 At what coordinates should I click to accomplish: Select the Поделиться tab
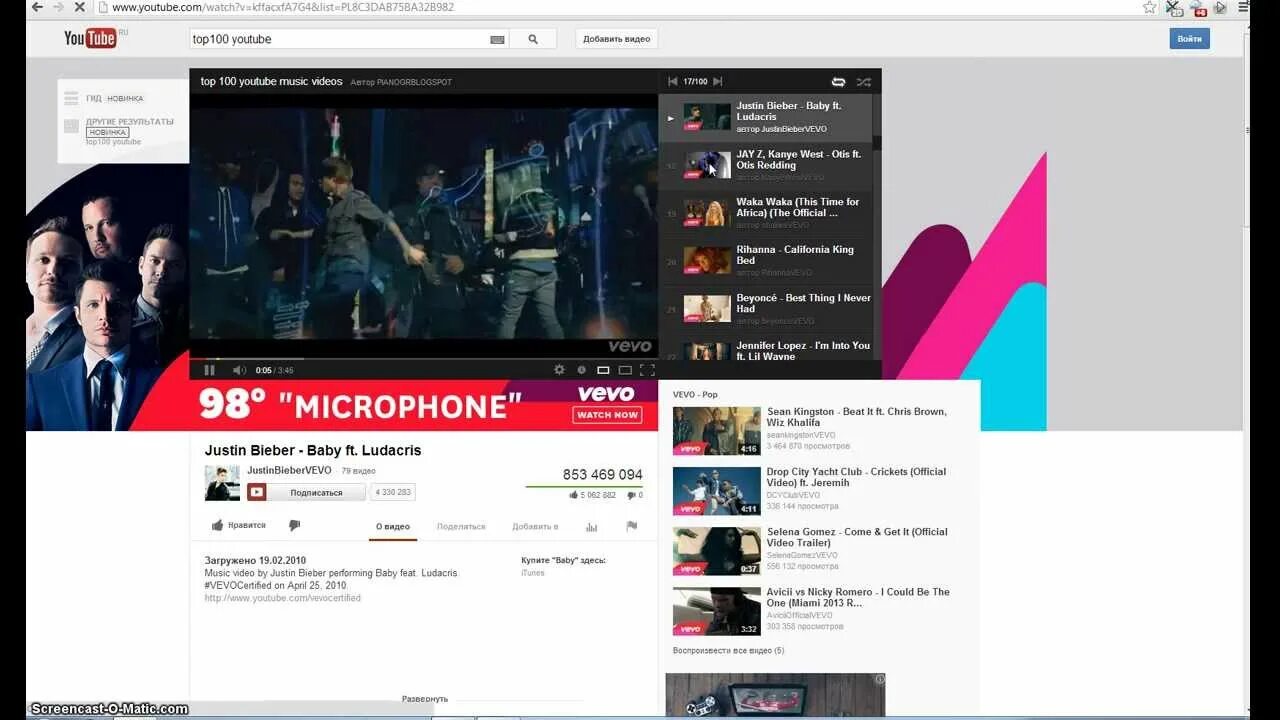tap(461, 526)
